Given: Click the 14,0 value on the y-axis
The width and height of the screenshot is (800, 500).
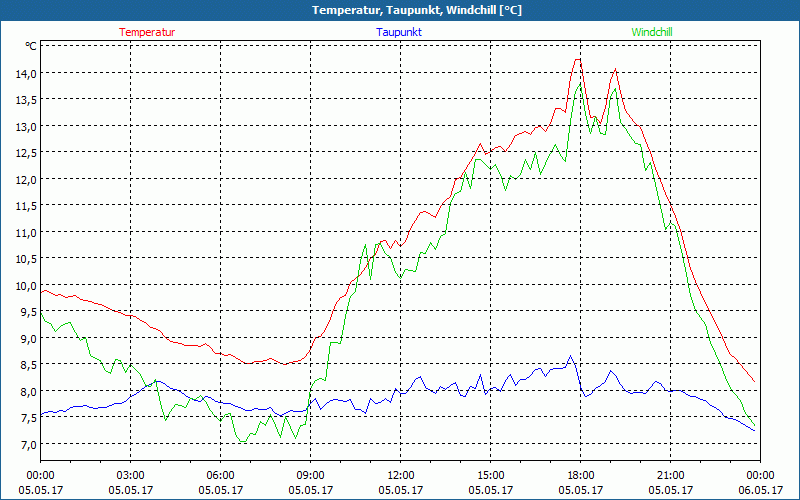Looking at the screenshot, I should tap(25, 73).
